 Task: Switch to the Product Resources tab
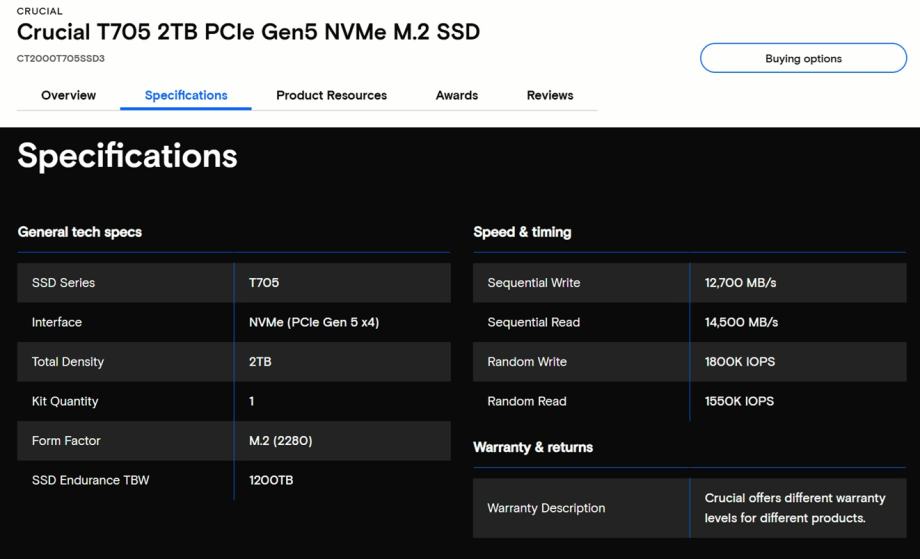(331, 95)
